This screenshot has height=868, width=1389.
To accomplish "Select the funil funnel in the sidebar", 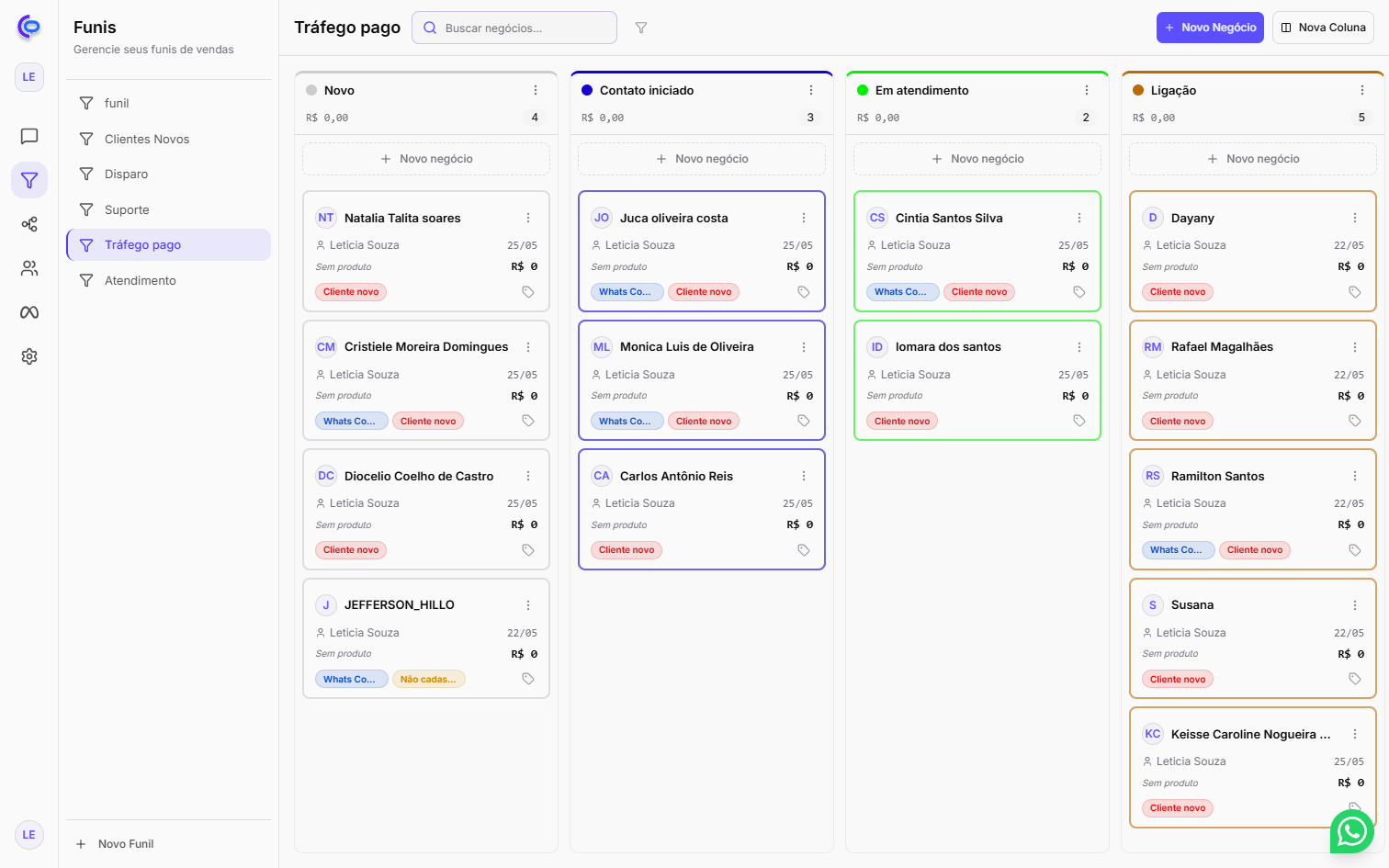I will pos(169,103).
